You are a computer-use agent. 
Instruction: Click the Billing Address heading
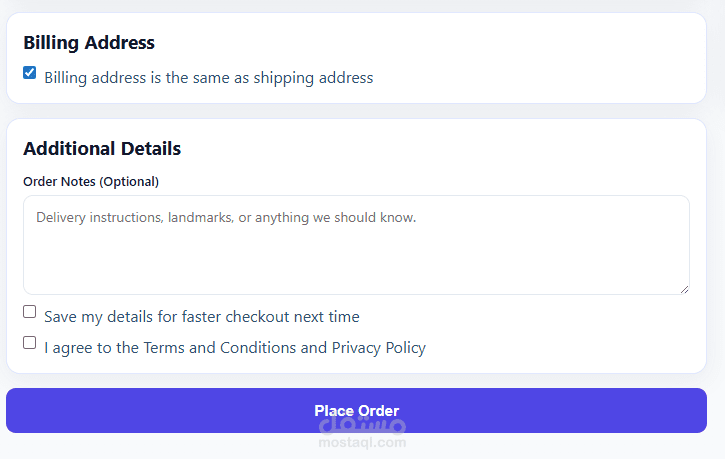89,43
